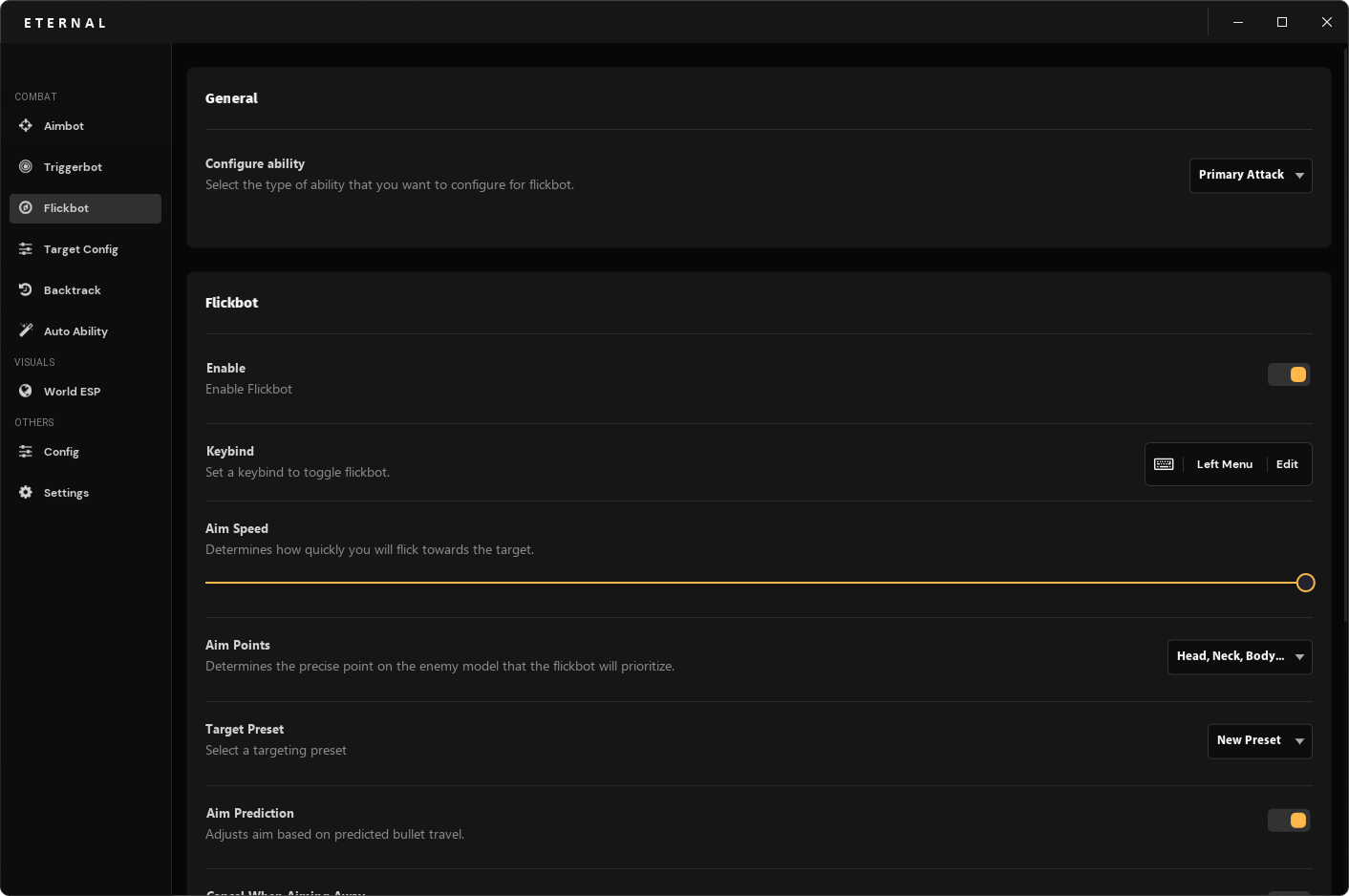Click the Target Config sliders icon
This screenshot has height=896, width=1349.
click(x=26, y=249)
